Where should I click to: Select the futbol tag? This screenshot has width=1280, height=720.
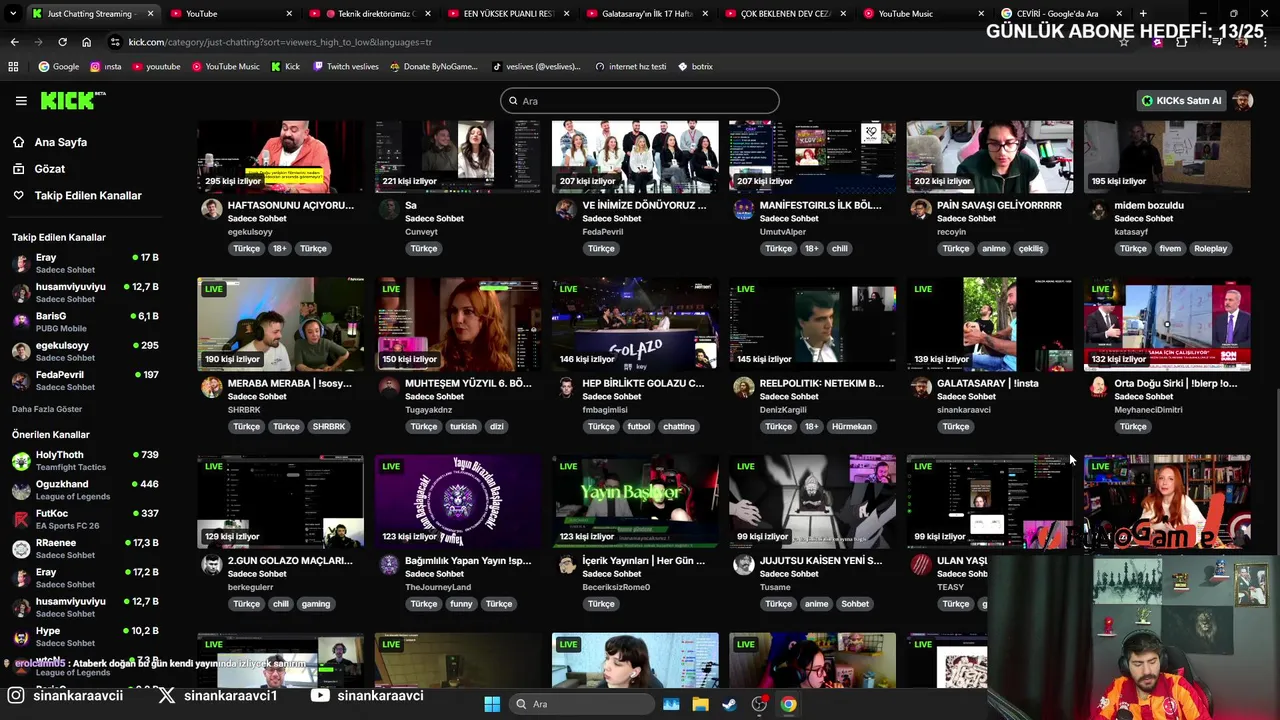639,426
